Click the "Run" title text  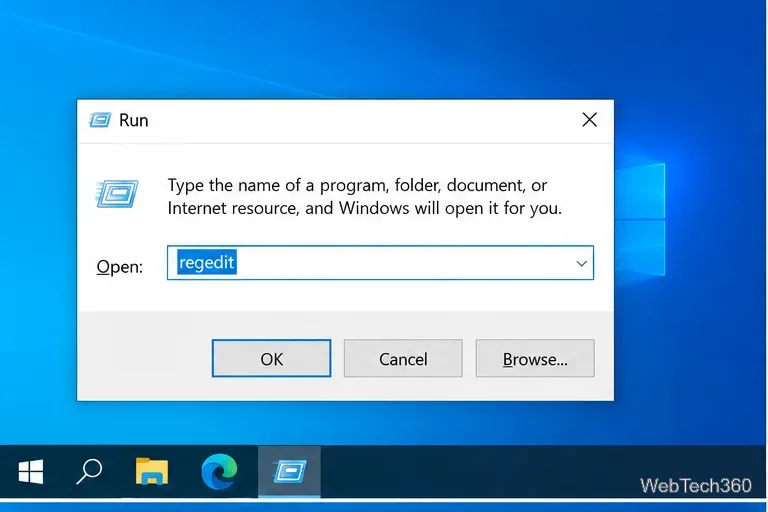(x=133, y=121)
